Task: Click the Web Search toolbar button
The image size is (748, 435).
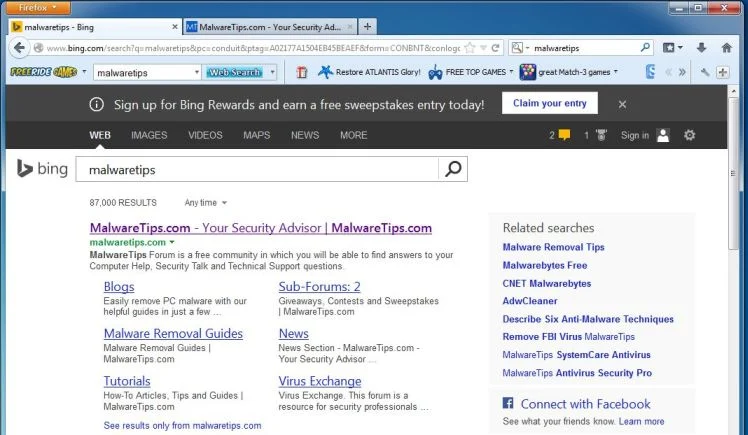Action: (x=234, y=72)
